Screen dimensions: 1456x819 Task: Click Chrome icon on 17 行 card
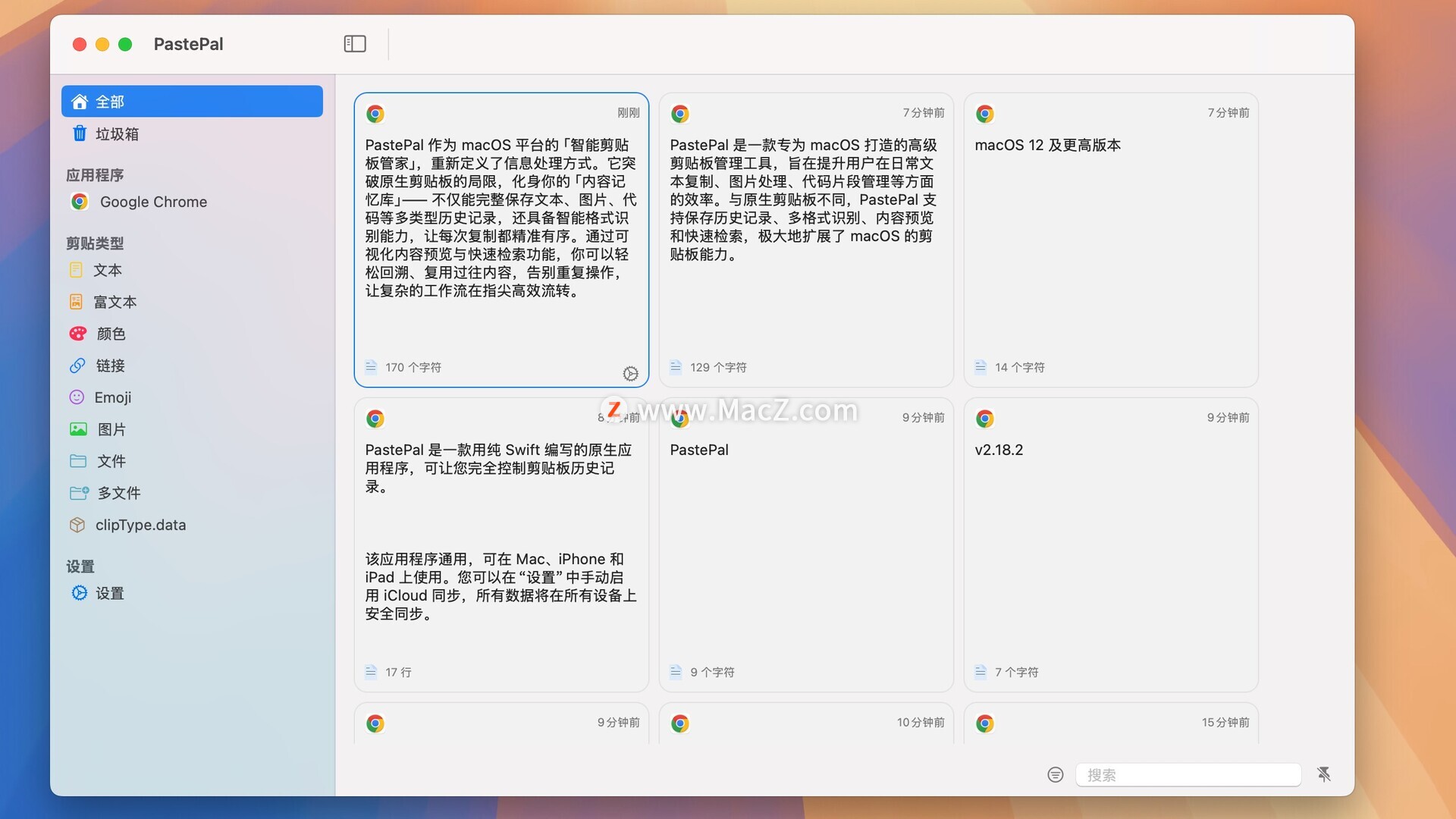click(x=375, y=419)
